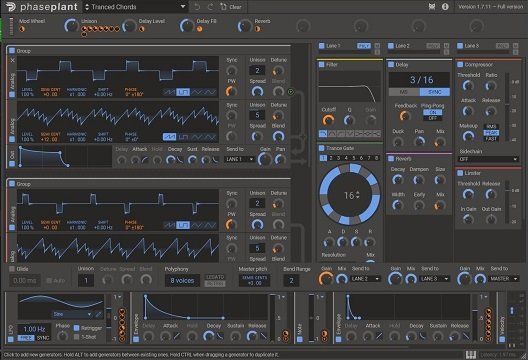Open the Send to LANE 1 dropdown
The height and width of the screenshot is (360, 528).
pyautogui.click(x=239, y=159)
